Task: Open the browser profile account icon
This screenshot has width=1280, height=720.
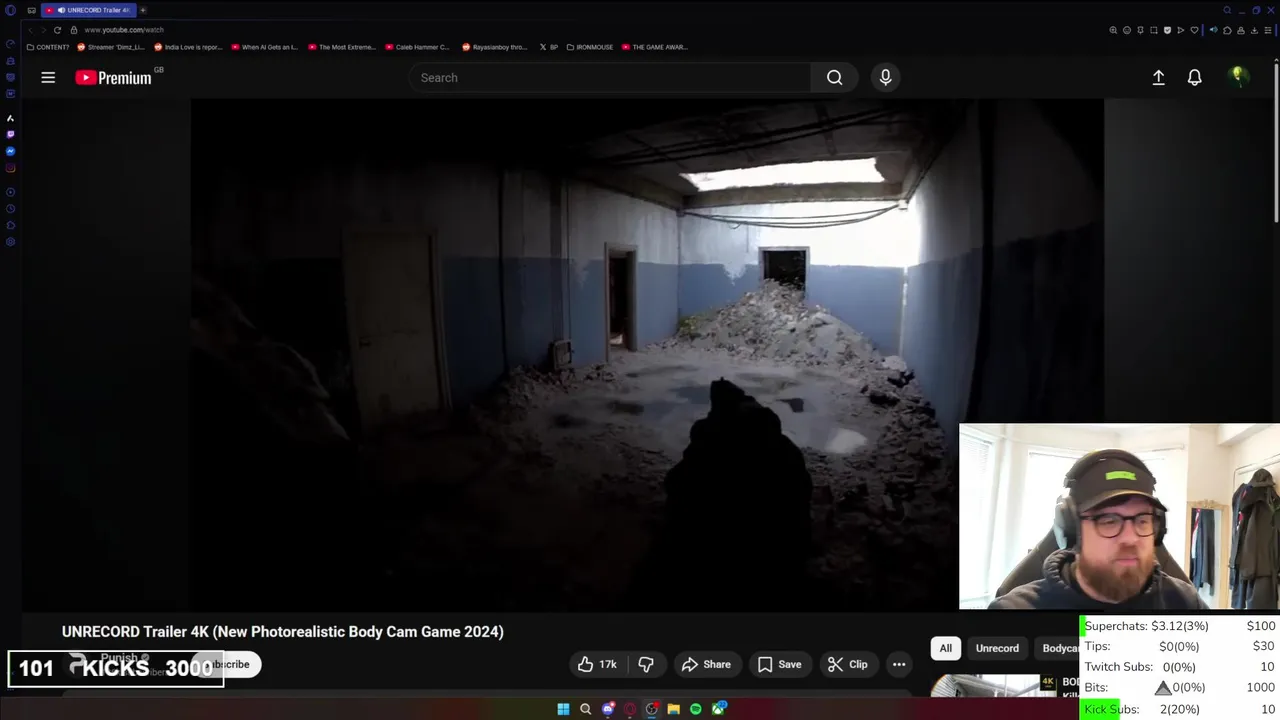Action: pyautogui.click(x=1241, y=30)
